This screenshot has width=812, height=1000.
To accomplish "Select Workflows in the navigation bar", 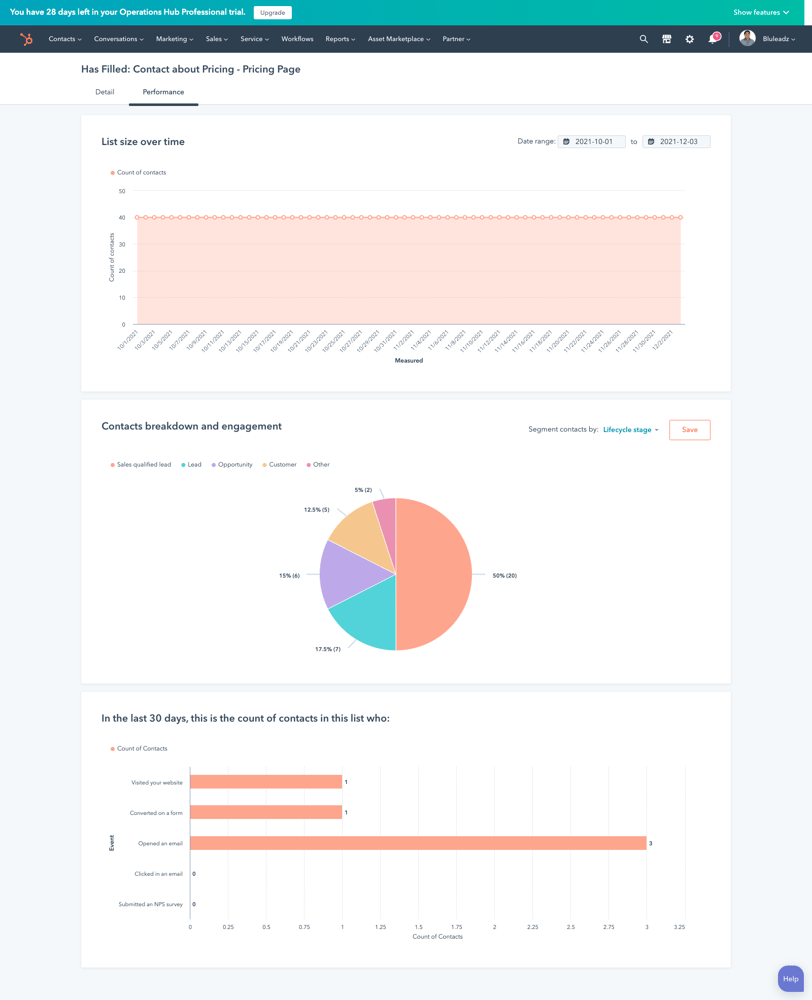I will [296, 38].
